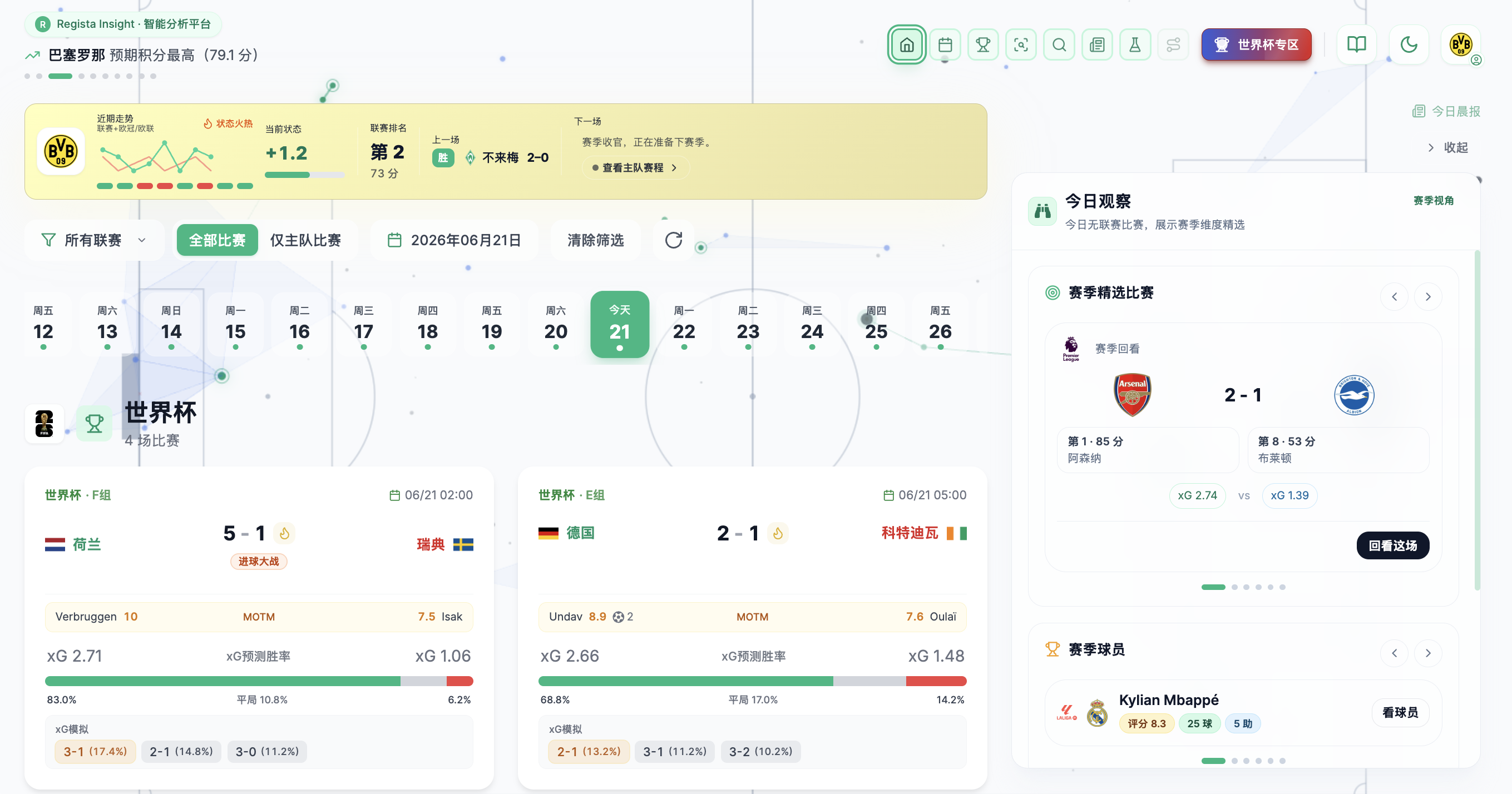The height and width of the screenshot is (794, 1512).
Task: Select date tab 周日 14
Action: pos(171,325)
